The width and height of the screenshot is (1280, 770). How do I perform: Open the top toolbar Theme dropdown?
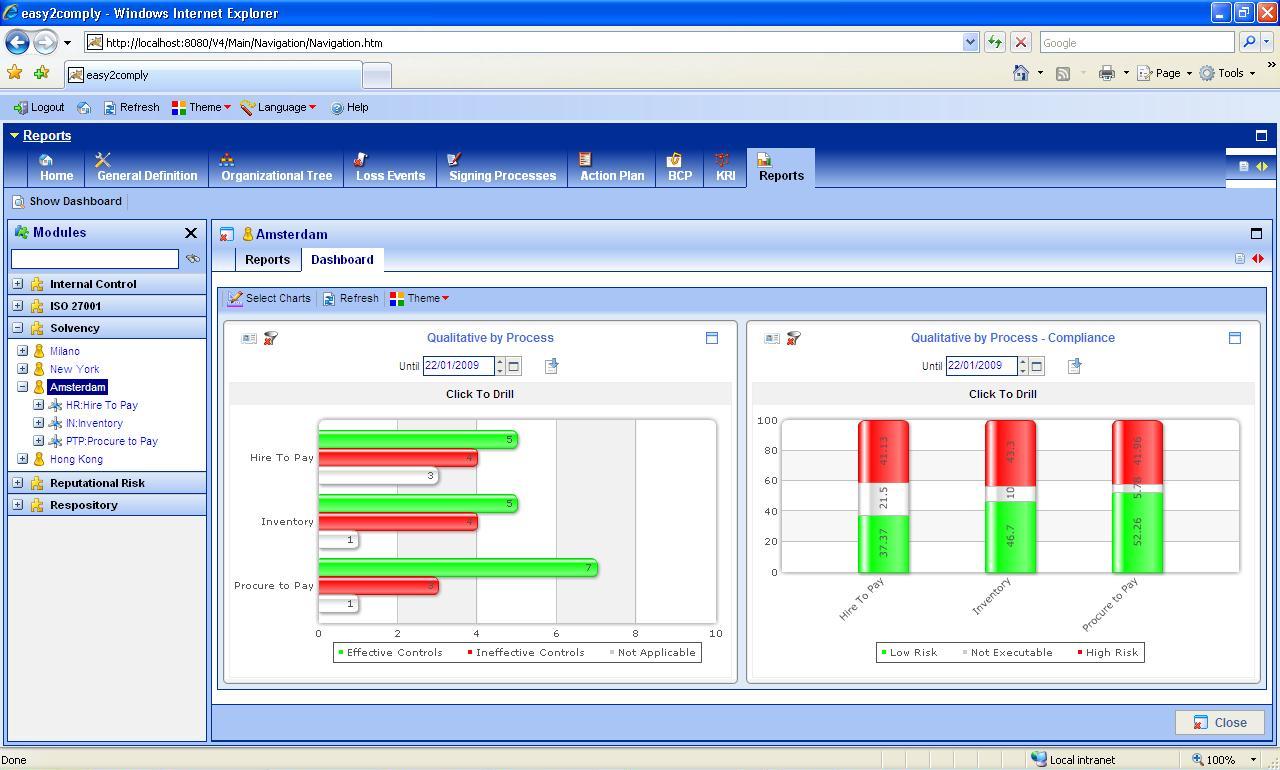pyautogui.click(x=201, y=107)
